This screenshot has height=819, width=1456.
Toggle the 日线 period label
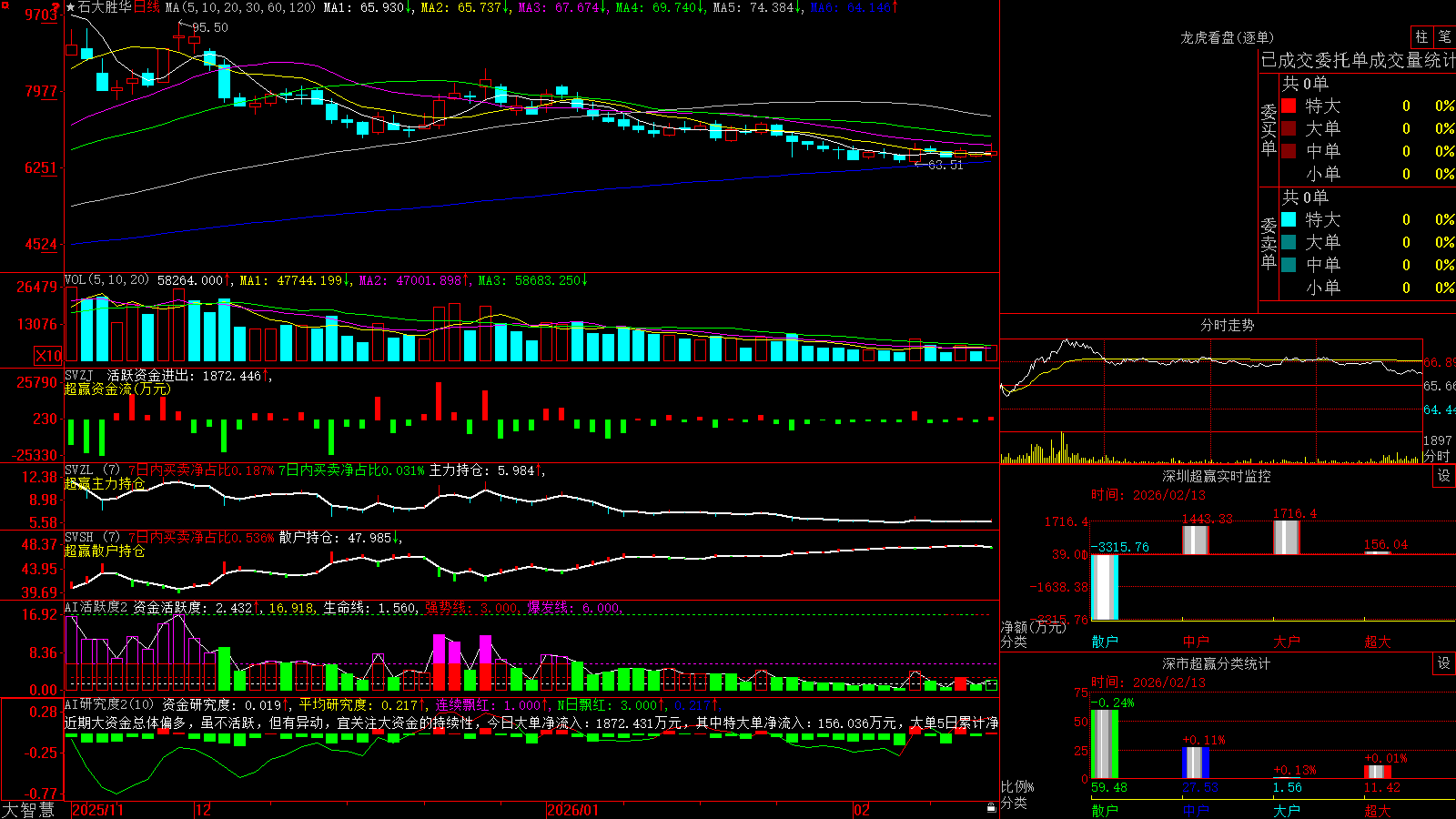click(147, 7)
